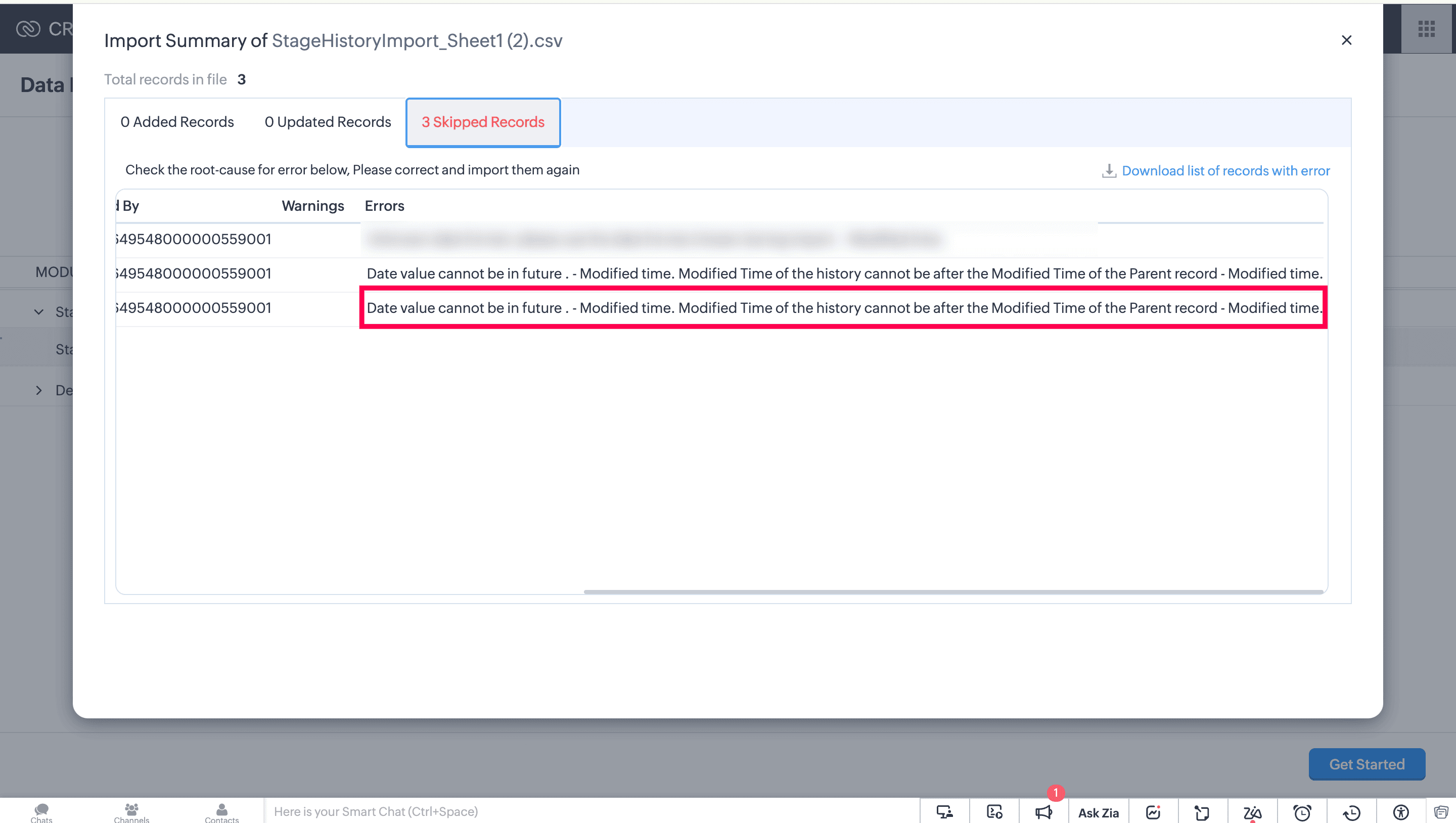Open the announcements megaphone icon
Image resolution: width=1456 pixels, height=823 pixels.
click(x=1043, y=812)
